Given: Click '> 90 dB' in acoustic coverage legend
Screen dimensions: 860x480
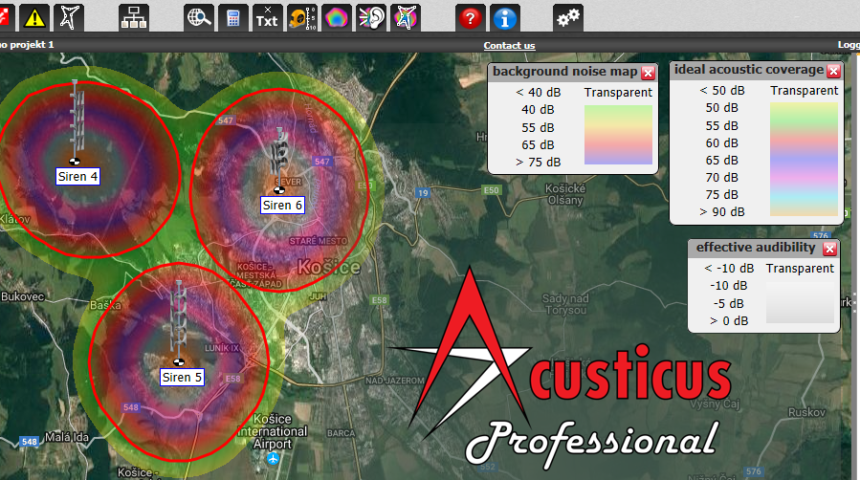Looking at the screenshot, I should point(722,212).
